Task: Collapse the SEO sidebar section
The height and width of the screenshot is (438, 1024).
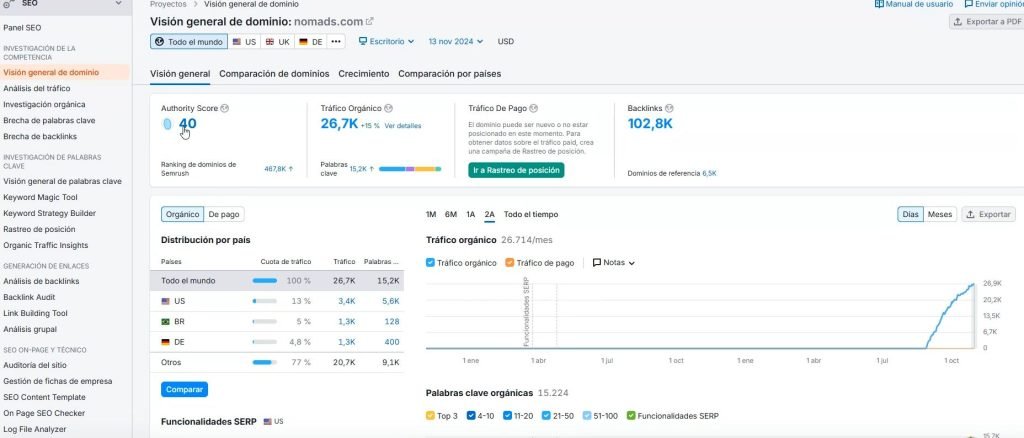Action: (x=118, y=3)
